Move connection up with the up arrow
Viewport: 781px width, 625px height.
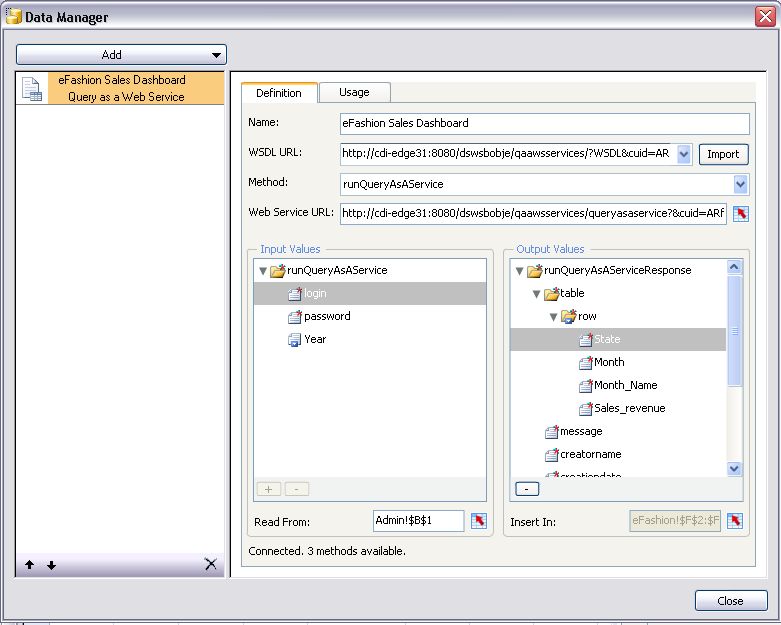coord(29,565)
